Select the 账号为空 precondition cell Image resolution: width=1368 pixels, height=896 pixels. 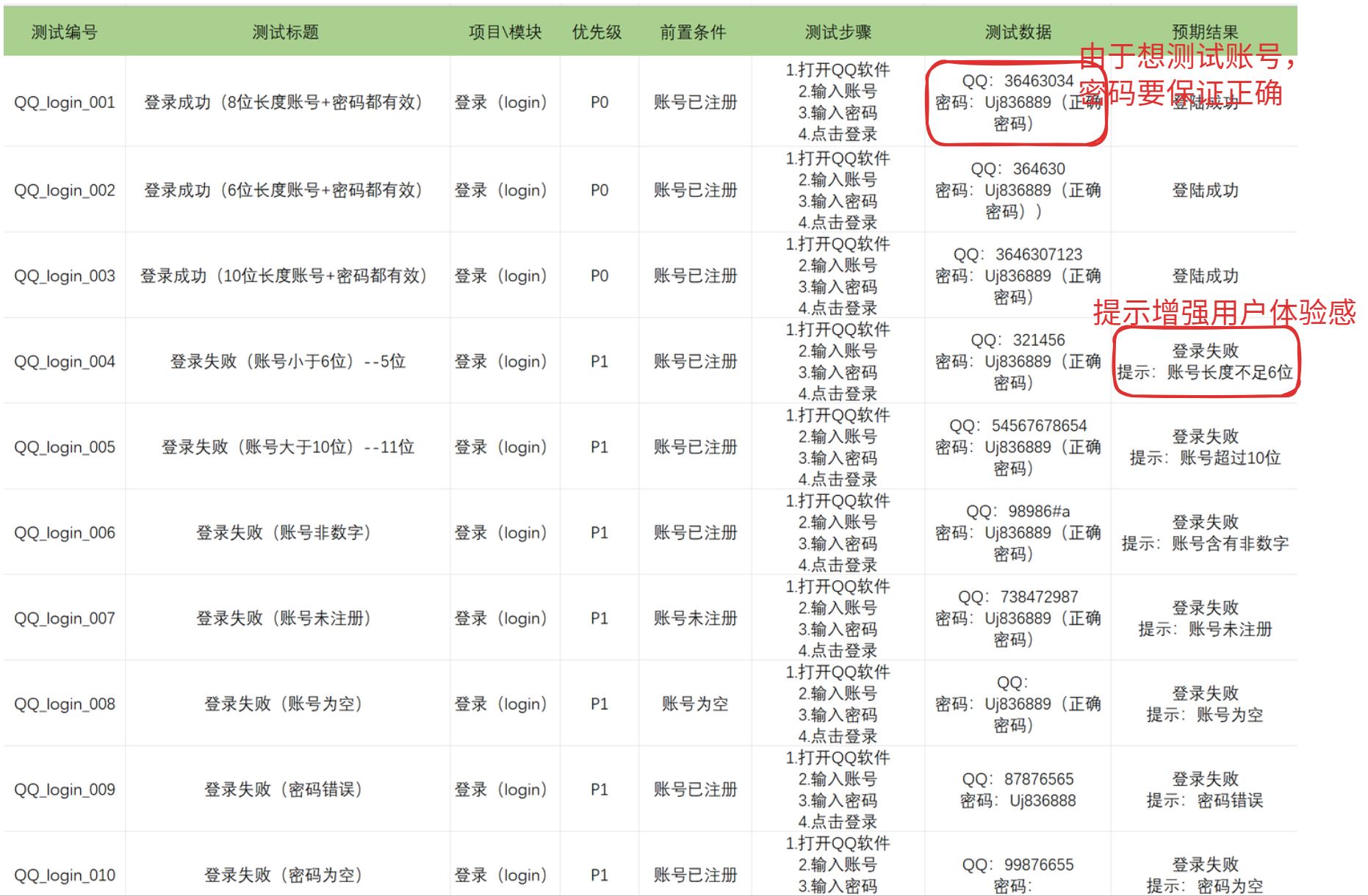click(695, 704)
